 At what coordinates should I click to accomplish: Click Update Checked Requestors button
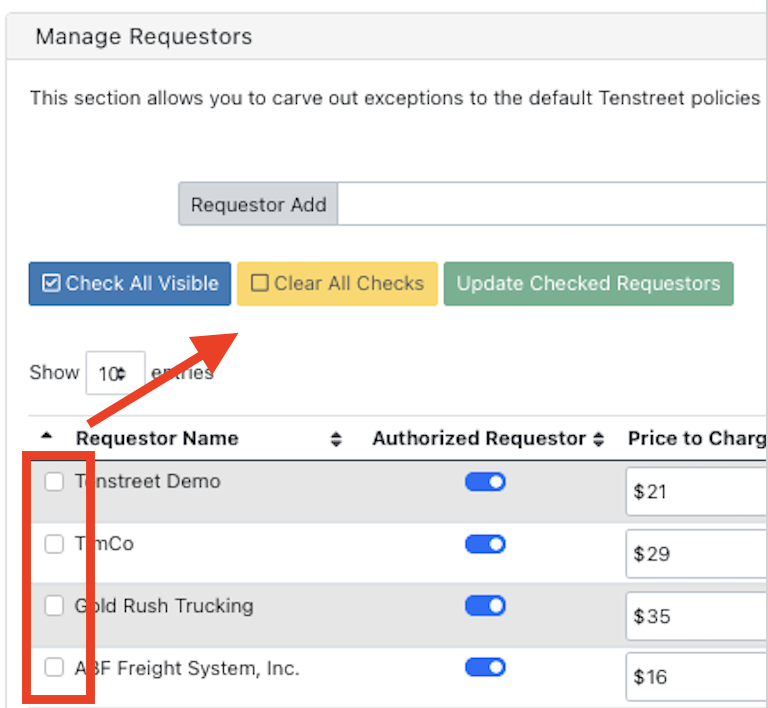pyautogui.click(x=588, y=284)
